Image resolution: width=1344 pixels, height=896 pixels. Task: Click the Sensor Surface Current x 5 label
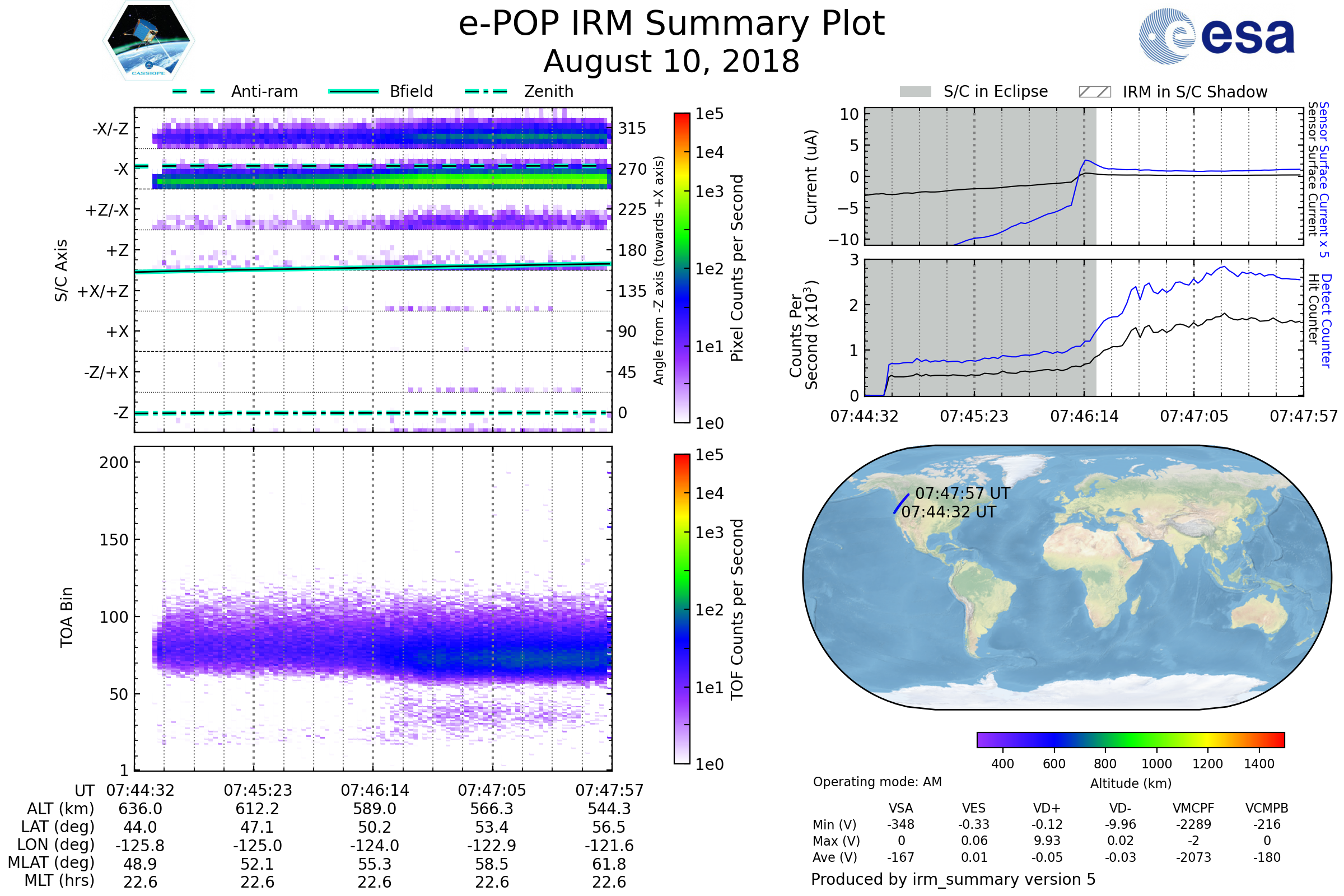(x=1324, y=179)
